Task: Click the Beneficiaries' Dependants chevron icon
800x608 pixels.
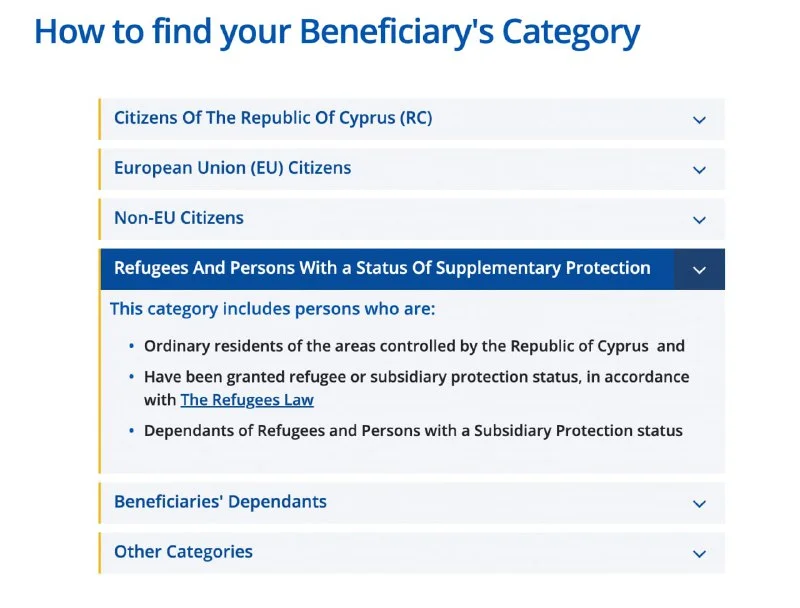Action: pyautogui.click(x=699, y=504)
